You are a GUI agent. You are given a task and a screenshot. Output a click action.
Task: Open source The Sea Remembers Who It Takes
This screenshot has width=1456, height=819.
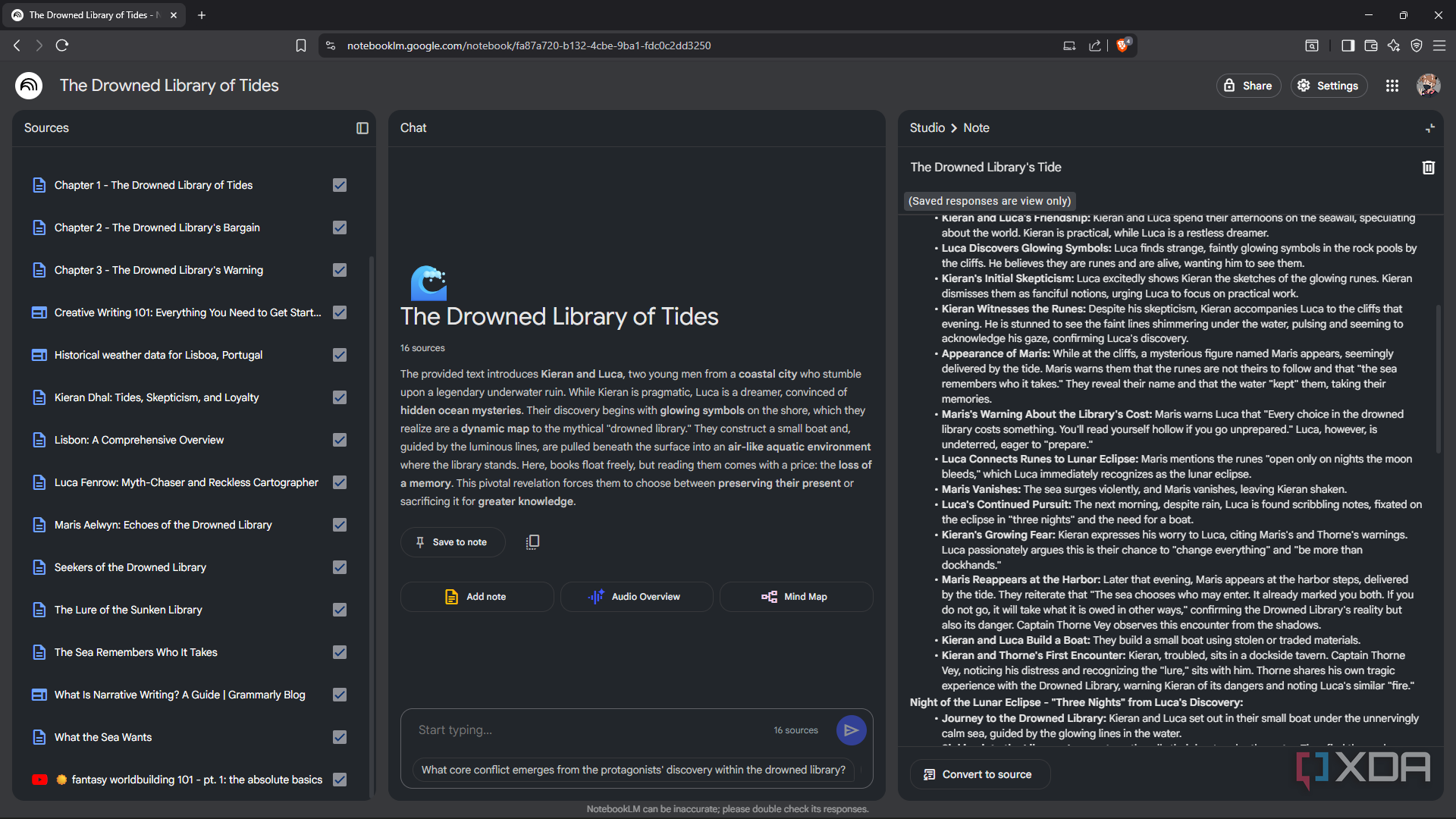click(136, 652)
